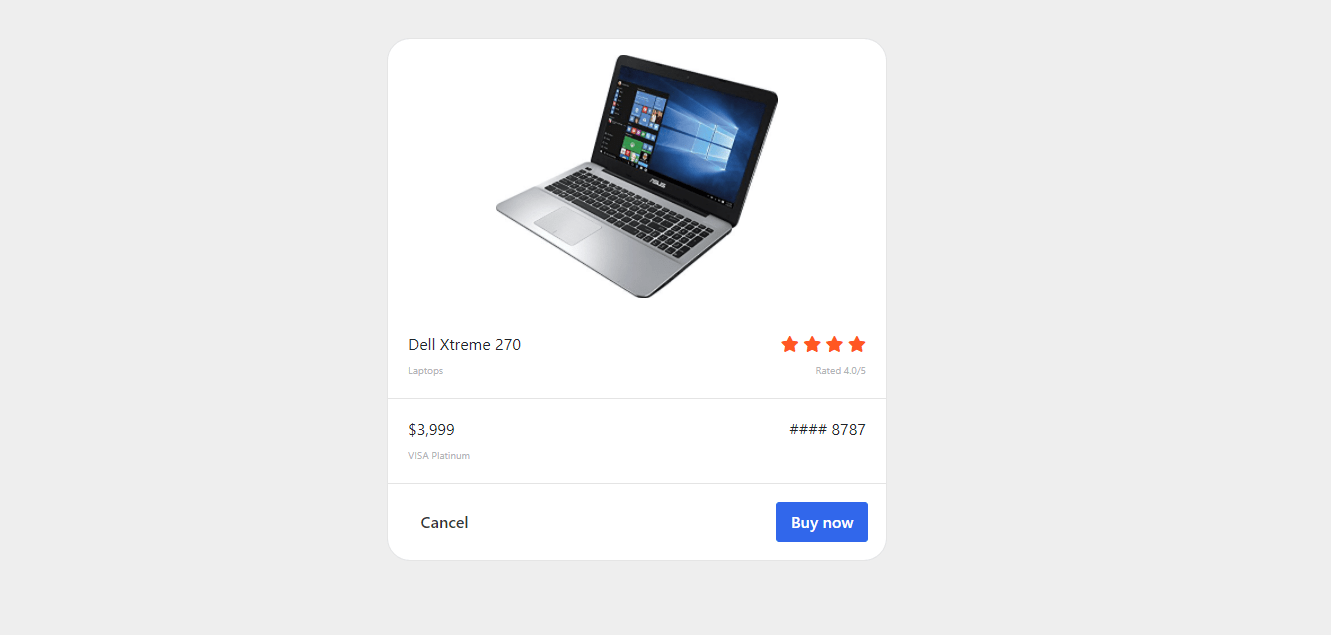The height and width of the screenshot is (635, 1331).
Task: Open the Dell Xtreme 270 product title
Action: point(464,345)
